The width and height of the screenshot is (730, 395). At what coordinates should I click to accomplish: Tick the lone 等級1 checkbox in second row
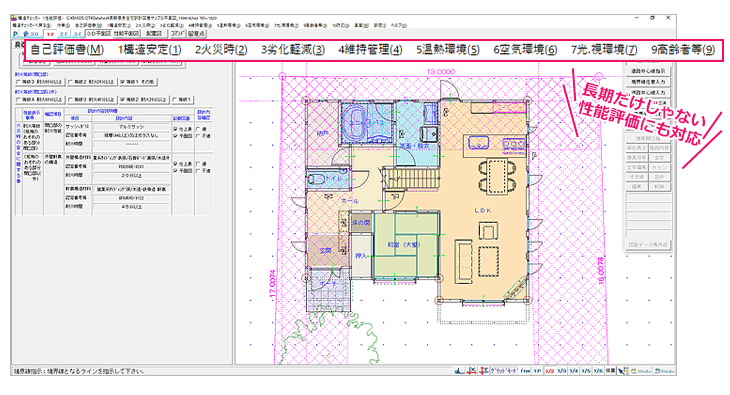pos(182,99)
